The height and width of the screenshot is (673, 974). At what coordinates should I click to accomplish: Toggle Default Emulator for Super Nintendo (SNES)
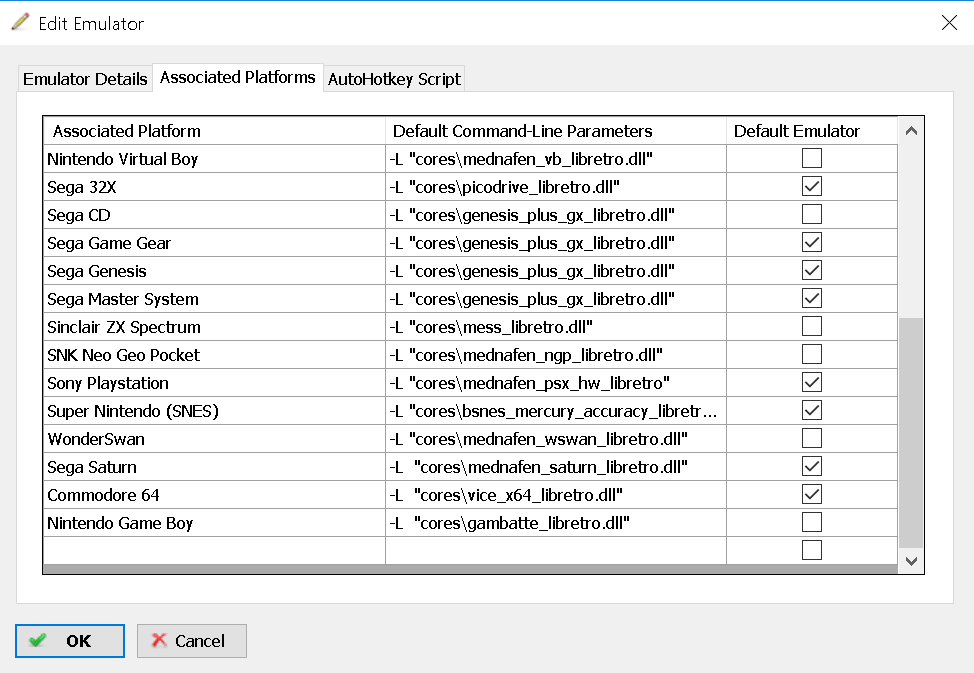811,410
